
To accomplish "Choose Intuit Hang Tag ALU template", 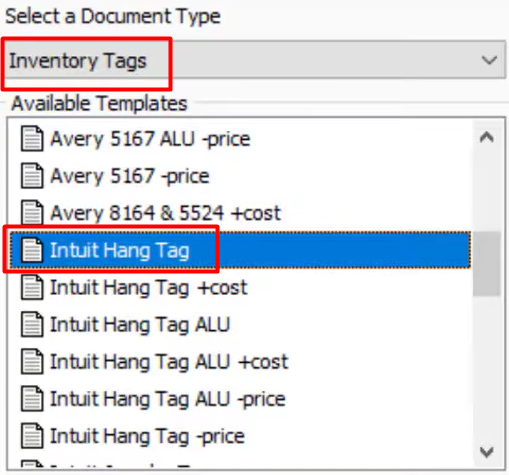I will 140,325.
